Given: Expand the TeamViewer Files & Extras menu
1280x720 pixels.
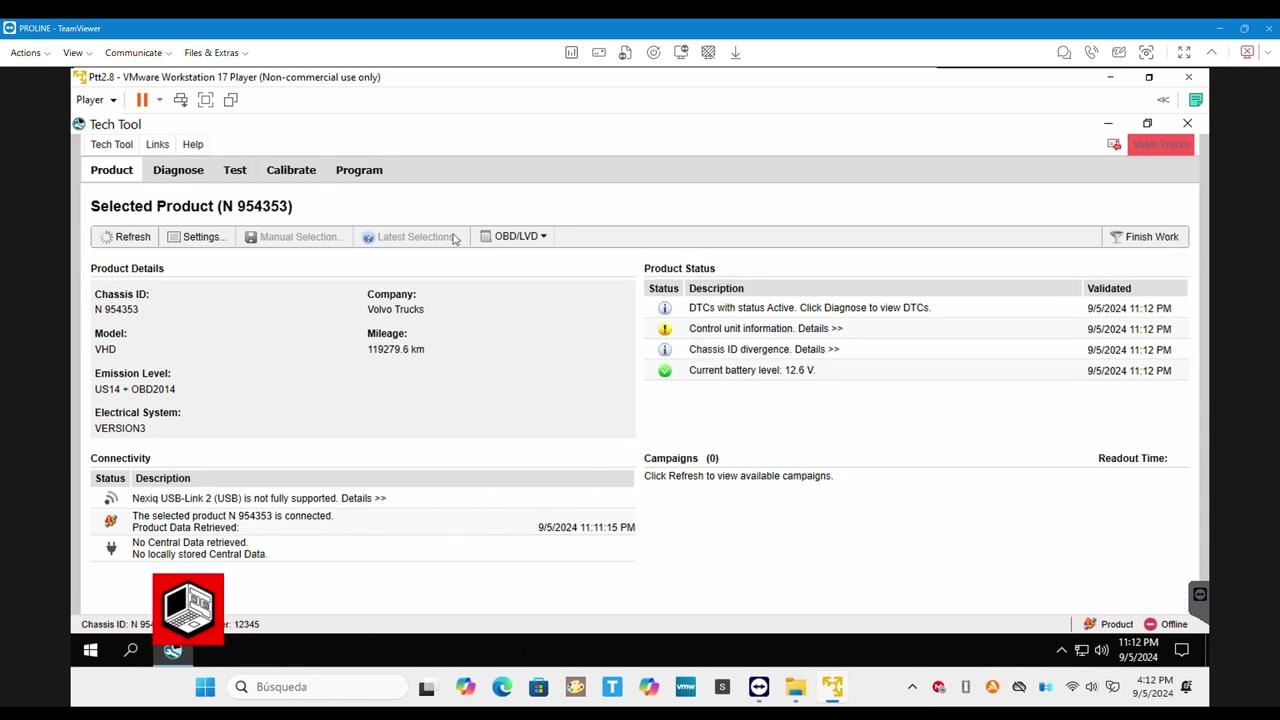Looking at the screenshot, I should click(216, 53).
